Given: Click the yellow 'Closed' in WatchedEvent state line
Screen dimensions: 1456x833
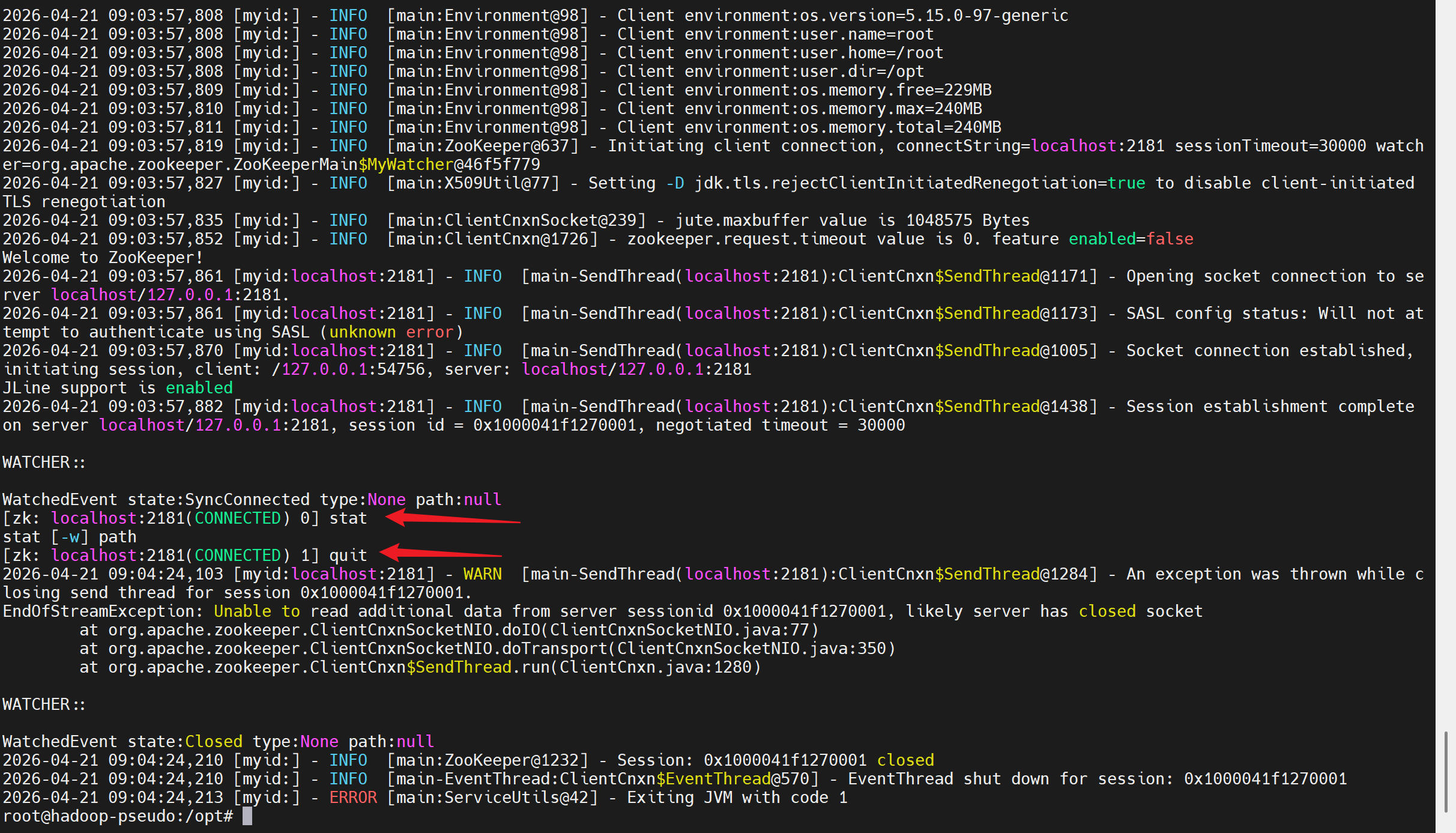Looking at the screenshot, I should click(213, 742).
